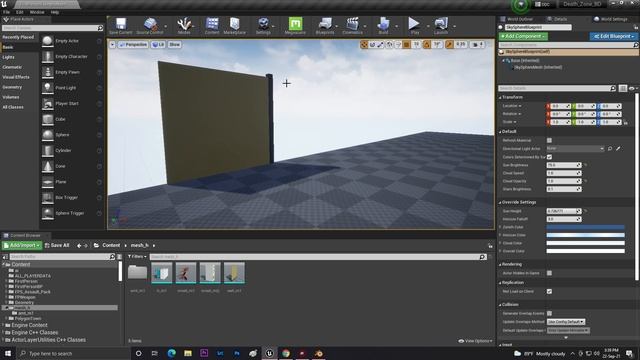Click the Horizon Color swatch

[585, 235]
